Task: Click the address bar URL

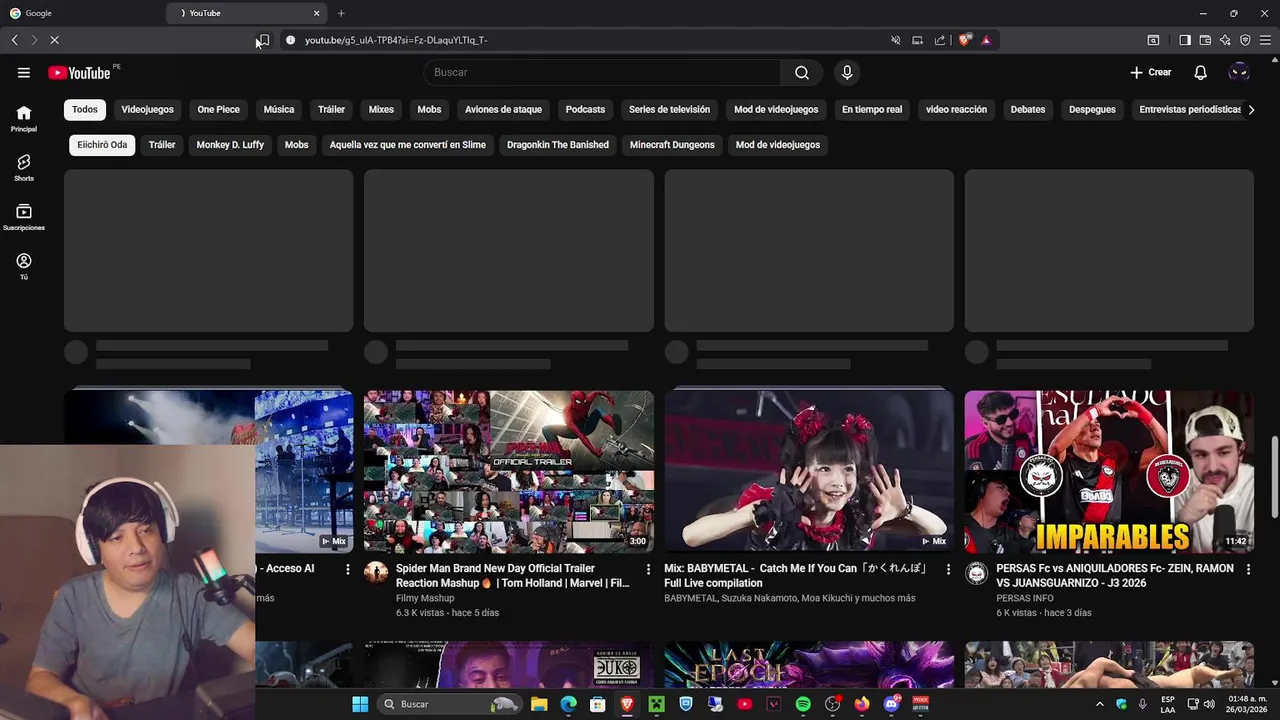Action: pyautogui.click(x=396, y=40)
